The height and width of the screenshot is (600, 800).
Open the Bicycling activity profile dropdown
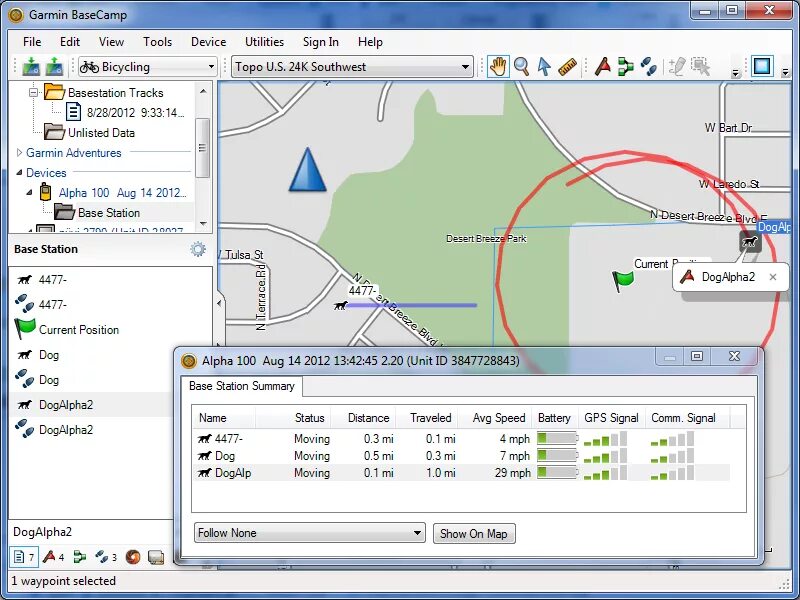tap(148, 67)
